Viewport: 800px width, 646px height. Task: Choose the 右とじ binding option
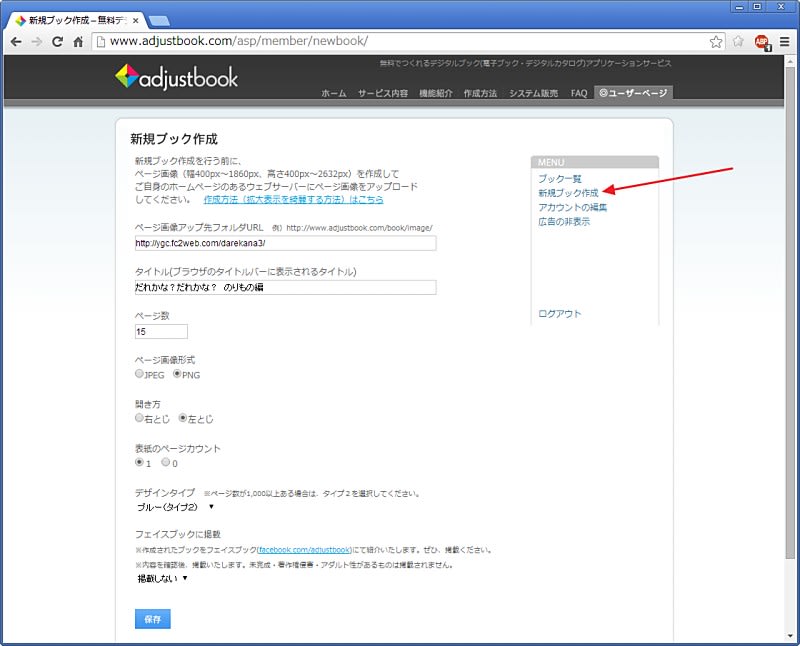pyautogui.click(x=139, y=418)
